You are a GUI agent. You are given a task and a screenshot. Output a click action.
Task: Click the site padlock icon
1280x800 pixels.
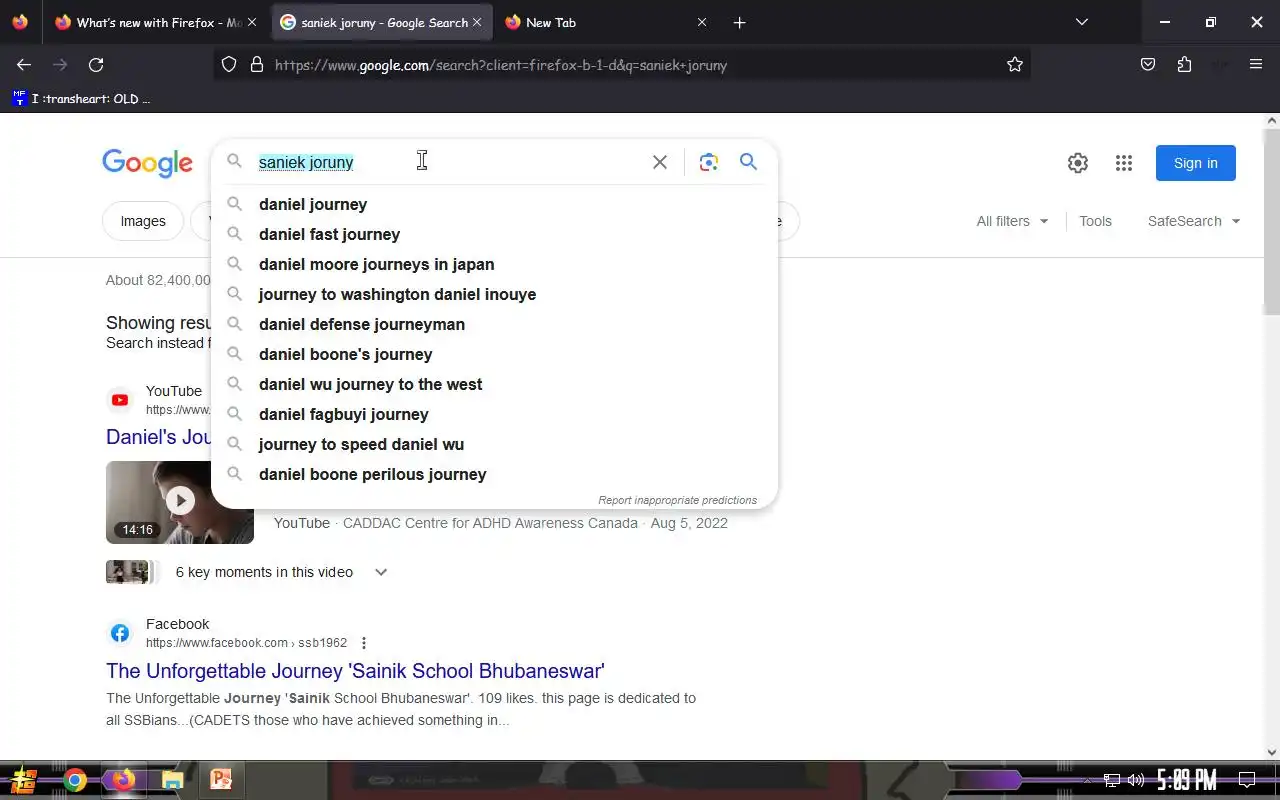tap(257, 65)
